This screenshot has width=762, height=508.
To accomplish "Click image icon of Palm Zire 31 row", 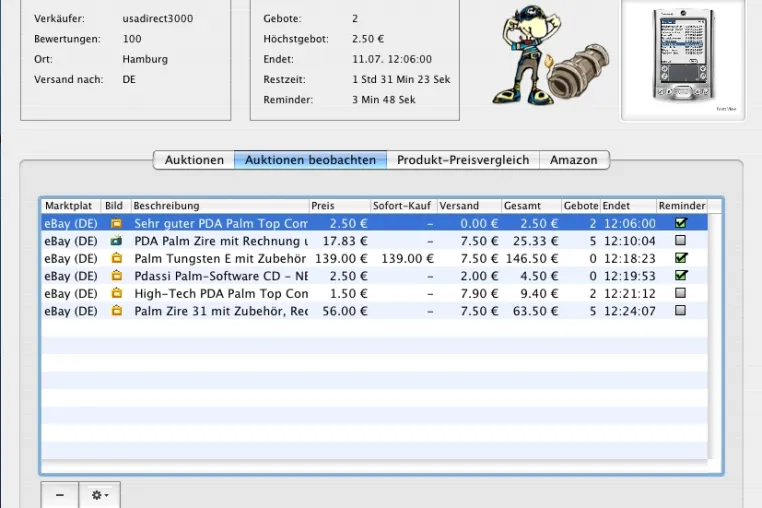I will pyautogui.click(x=116, y=311).
